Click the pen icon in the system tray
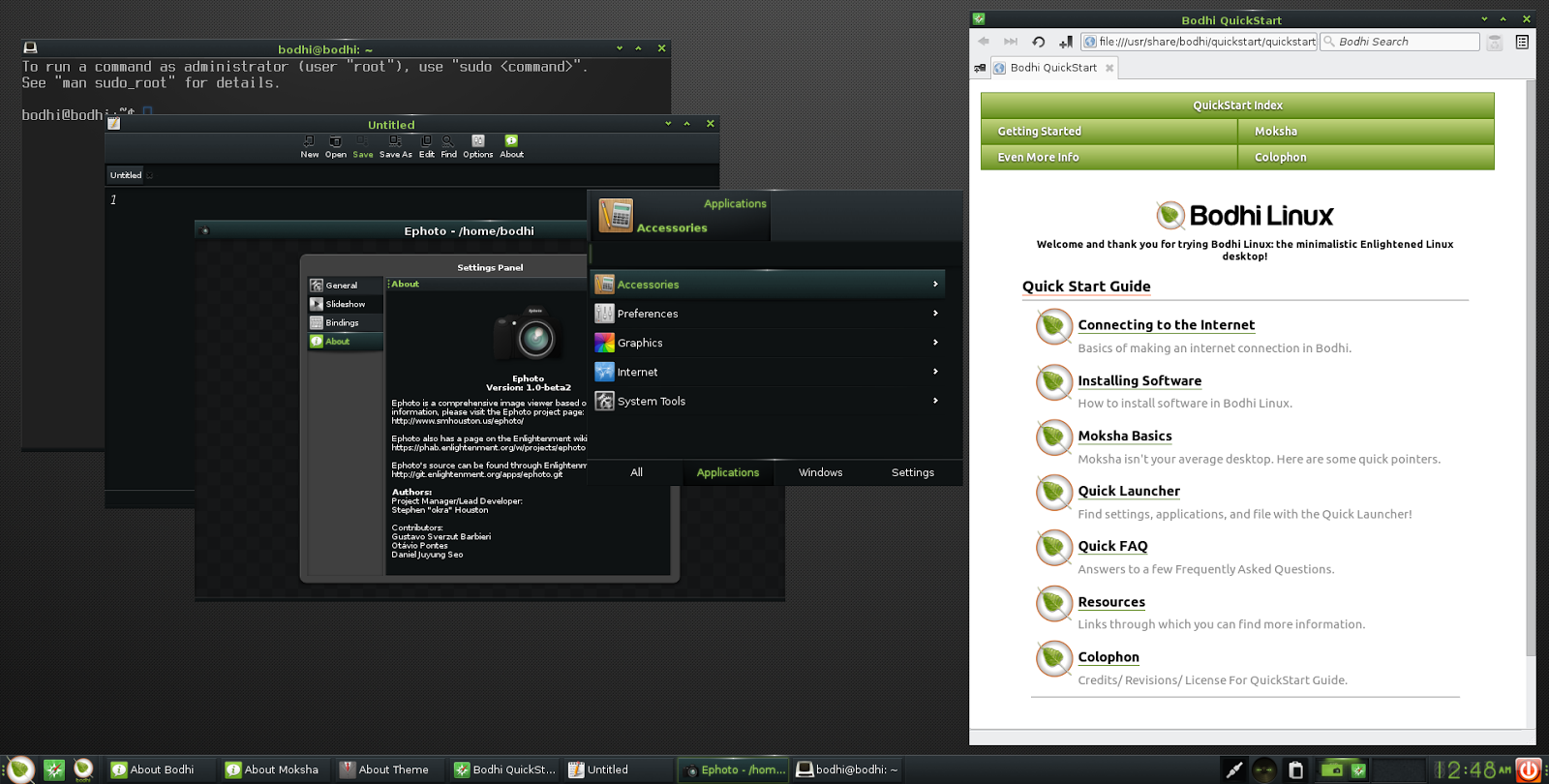 pyautogui.click(x=1234, y=769)
